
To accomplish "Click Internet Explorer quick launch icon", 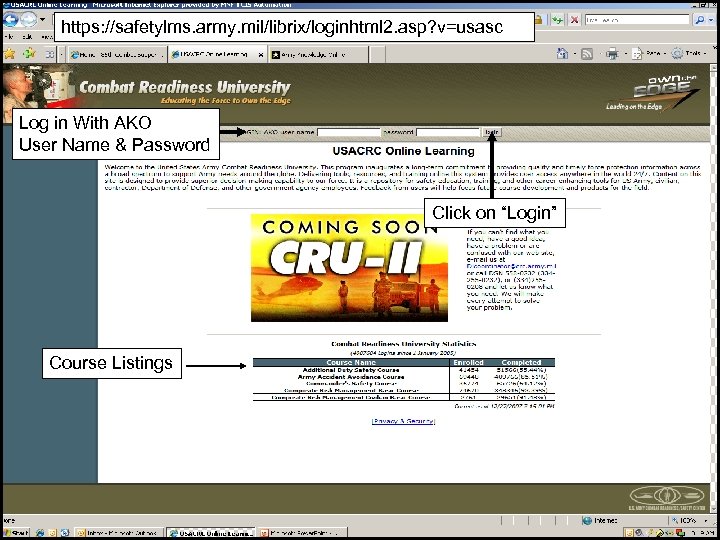I will (x=40, y=534).
